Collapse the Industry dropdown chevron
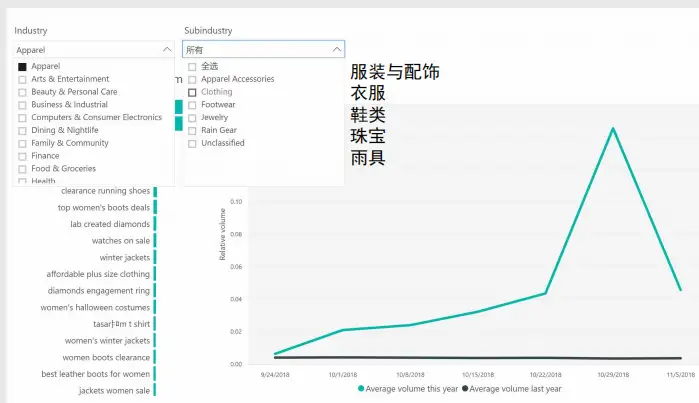 coord(167,49)
